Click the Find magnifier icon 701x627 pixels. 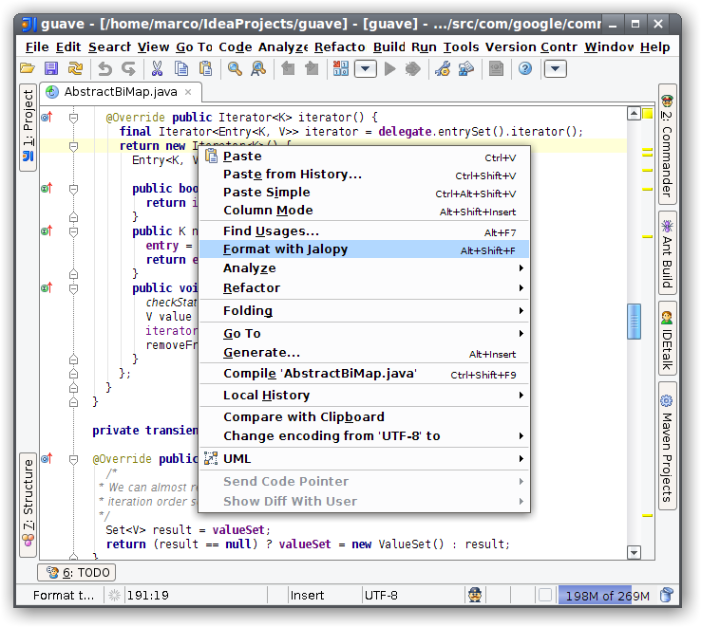235,68
